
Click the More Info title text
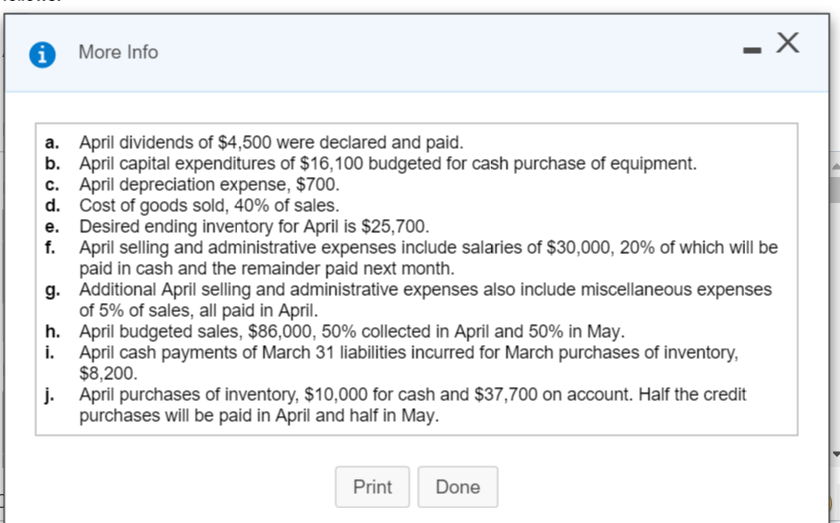point(118,52)
